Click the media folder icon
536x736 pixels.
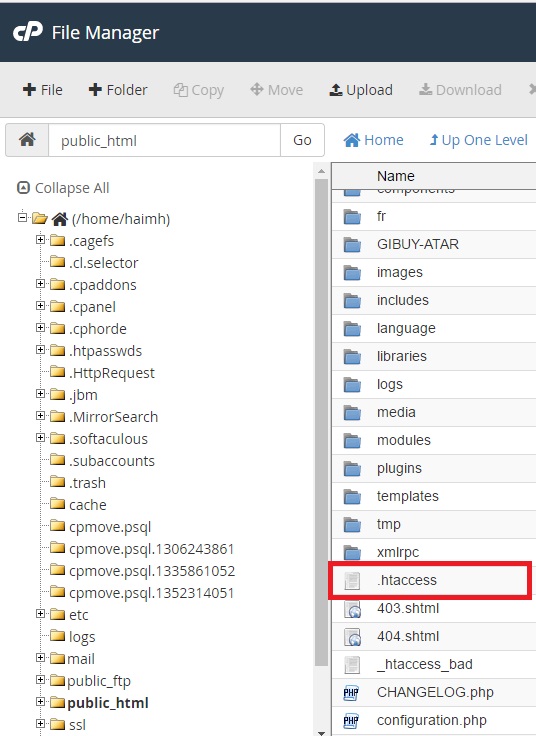352,413
